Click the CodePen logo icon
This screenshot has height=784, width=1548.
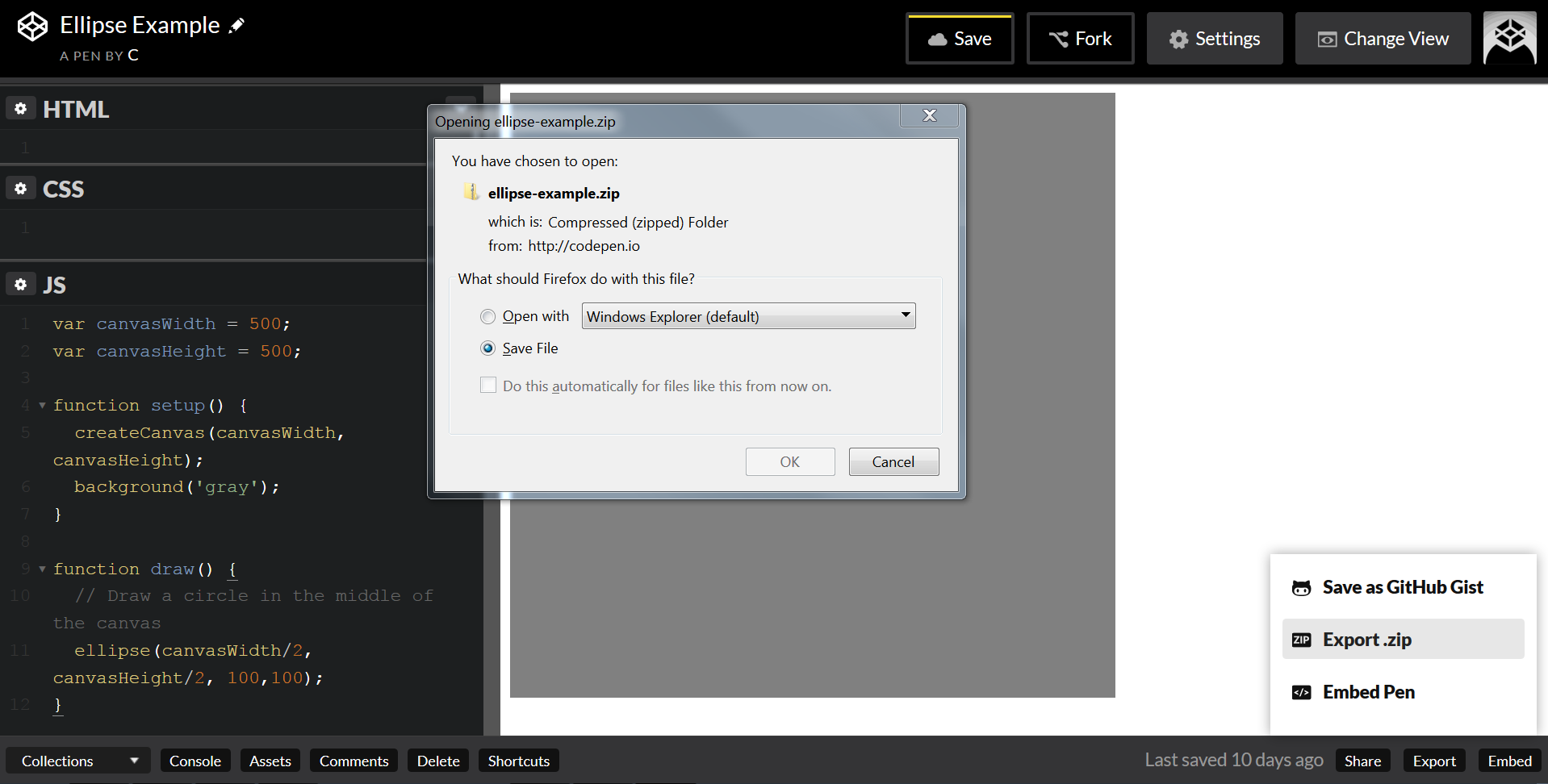33,27
